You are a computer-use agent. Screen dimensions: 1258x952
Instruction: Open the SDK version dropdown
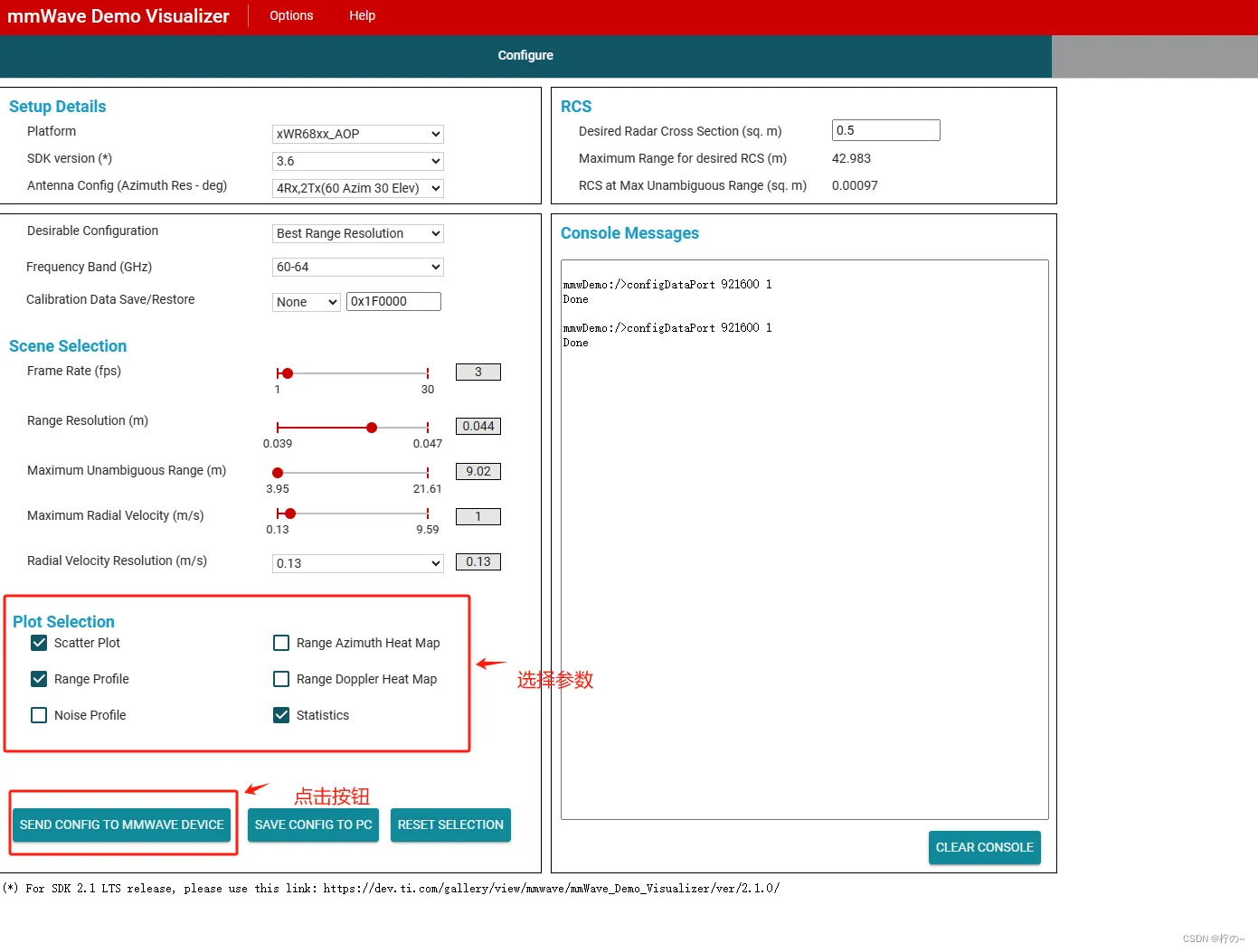358,161
